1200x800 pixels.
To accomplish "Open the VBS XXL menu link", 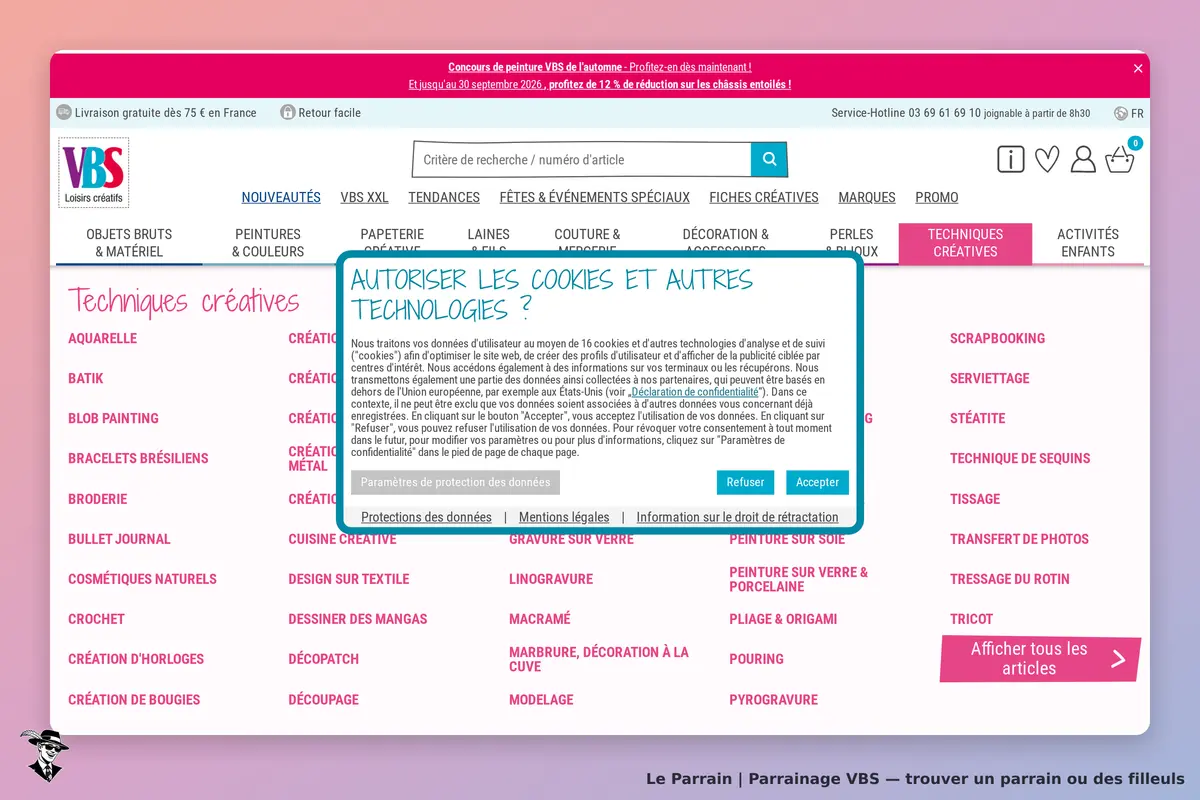I will [364, 197].
